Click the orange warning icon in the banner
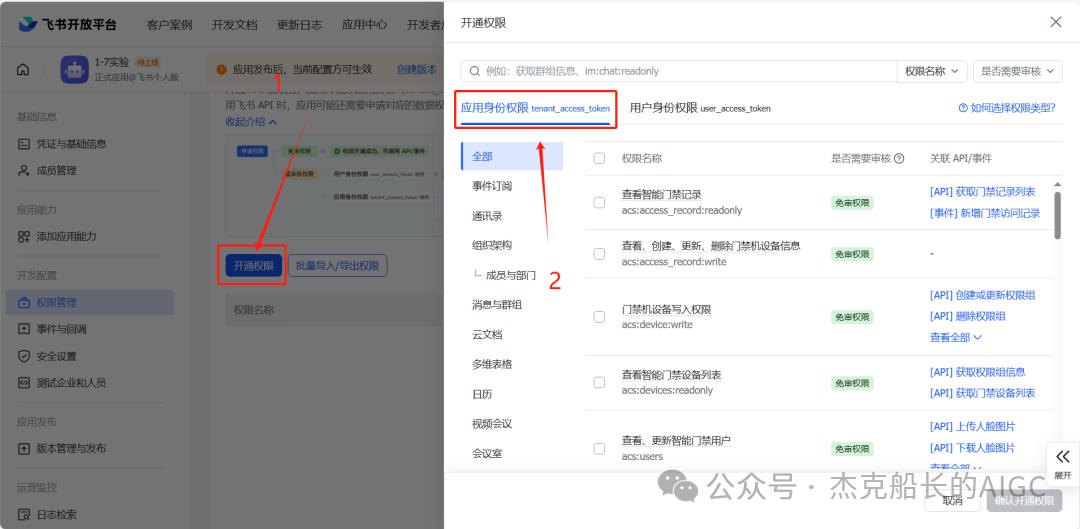Screen dimensions: 1080x529 [x=221, y=70]
